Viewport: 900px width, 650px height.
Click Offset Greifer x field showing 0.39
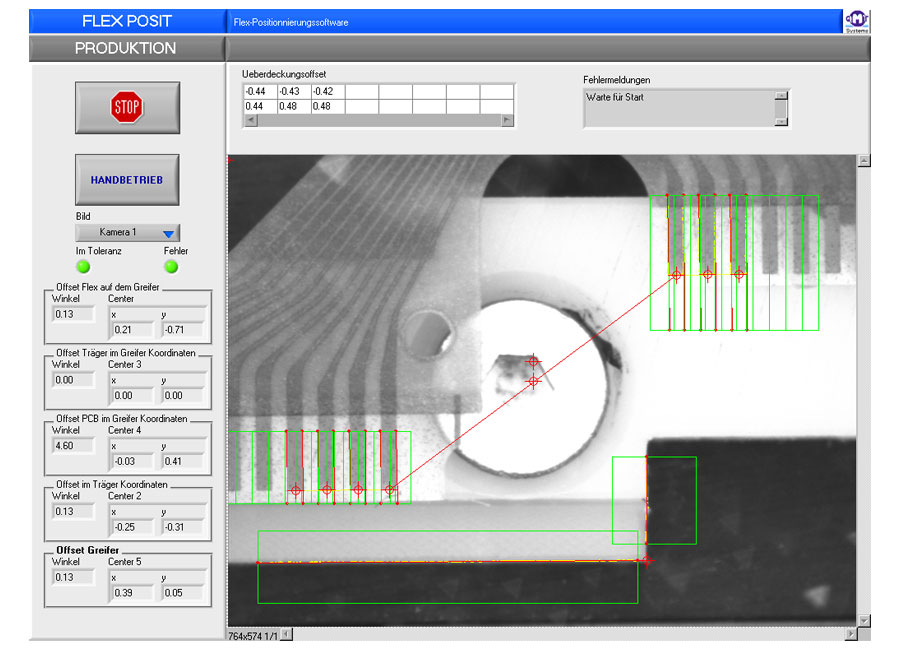(x=130, y=592)
